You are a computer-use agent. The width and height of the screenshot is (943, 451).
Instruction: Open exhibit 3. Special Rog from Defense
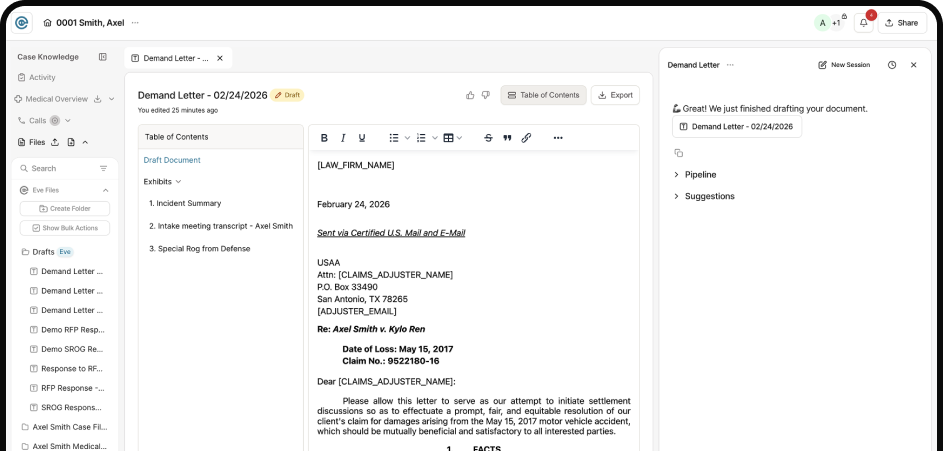(x=200, y=249)
